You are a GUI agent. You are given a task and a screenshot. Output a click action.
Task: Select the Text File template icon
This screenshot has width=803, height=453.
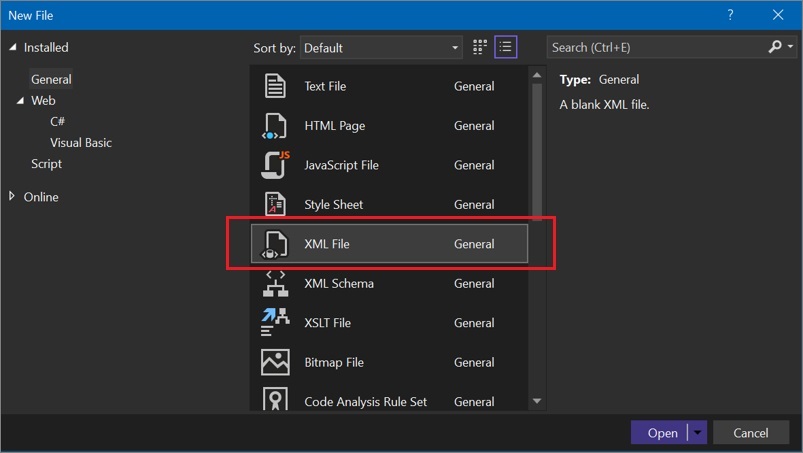(275, 86)
